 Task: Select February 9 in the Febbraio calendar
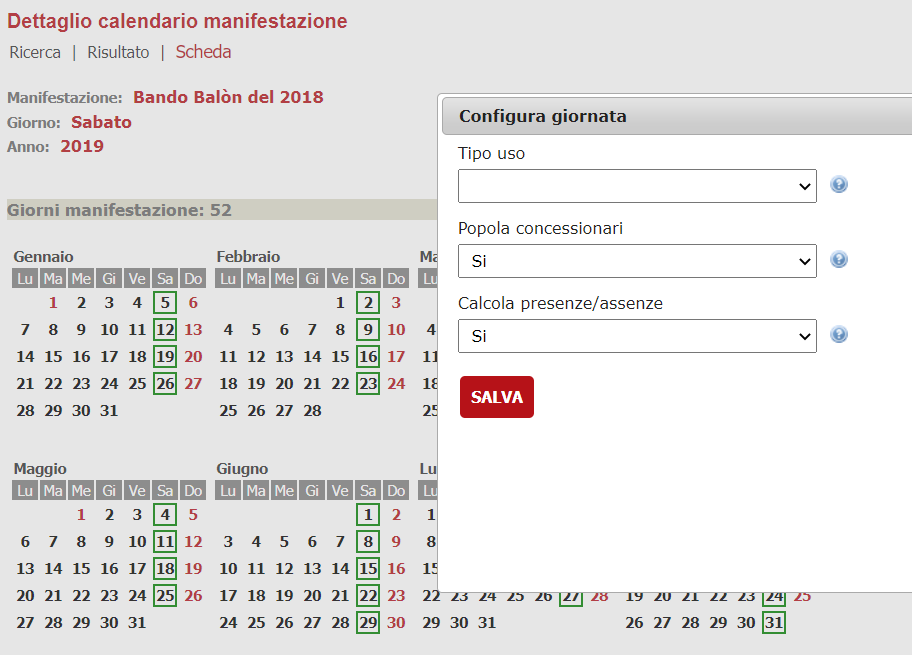pyautogui.click(x=367, y=330)
